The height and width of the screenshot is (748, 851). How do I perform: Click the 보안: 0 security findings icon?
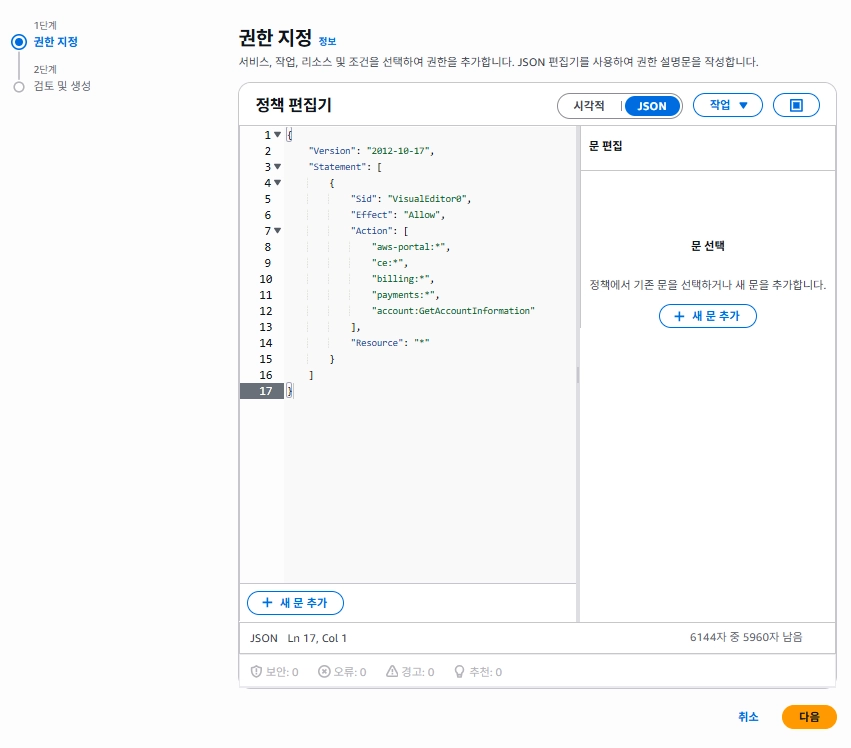pyautogui.click(x=258, y=671)
